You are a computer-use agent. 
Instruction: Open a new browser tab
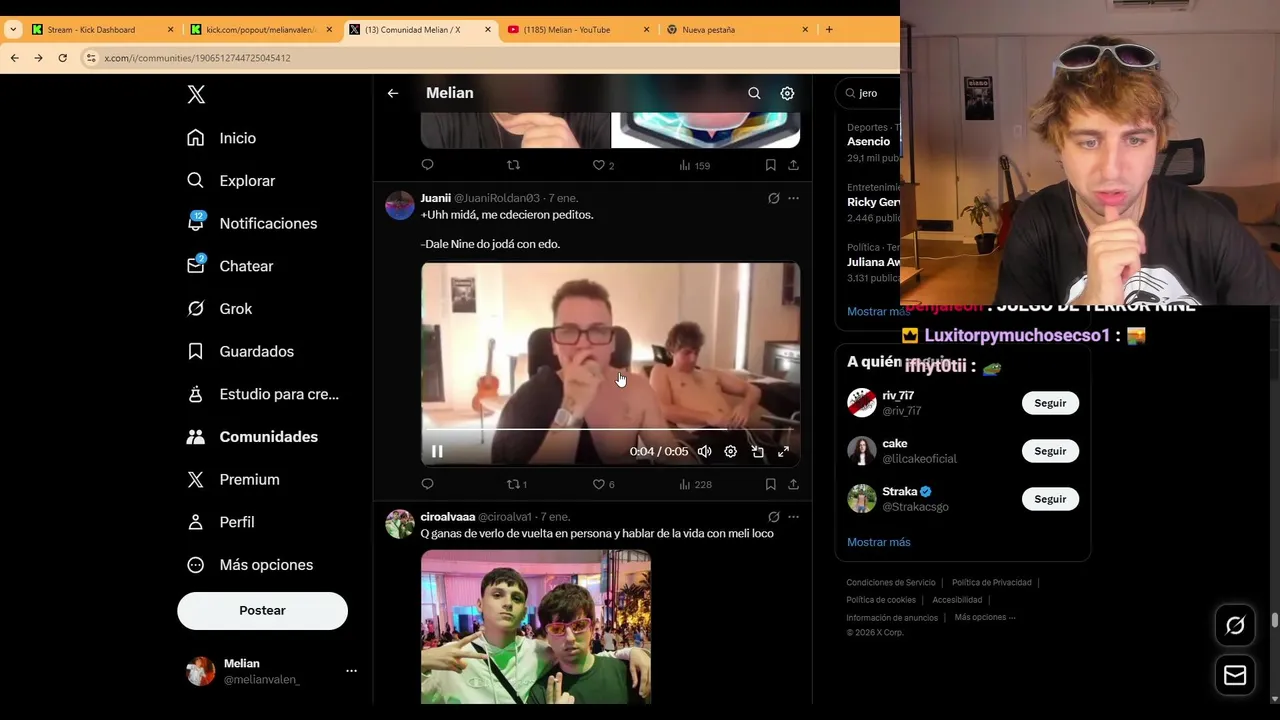click(x=829, y=30)
